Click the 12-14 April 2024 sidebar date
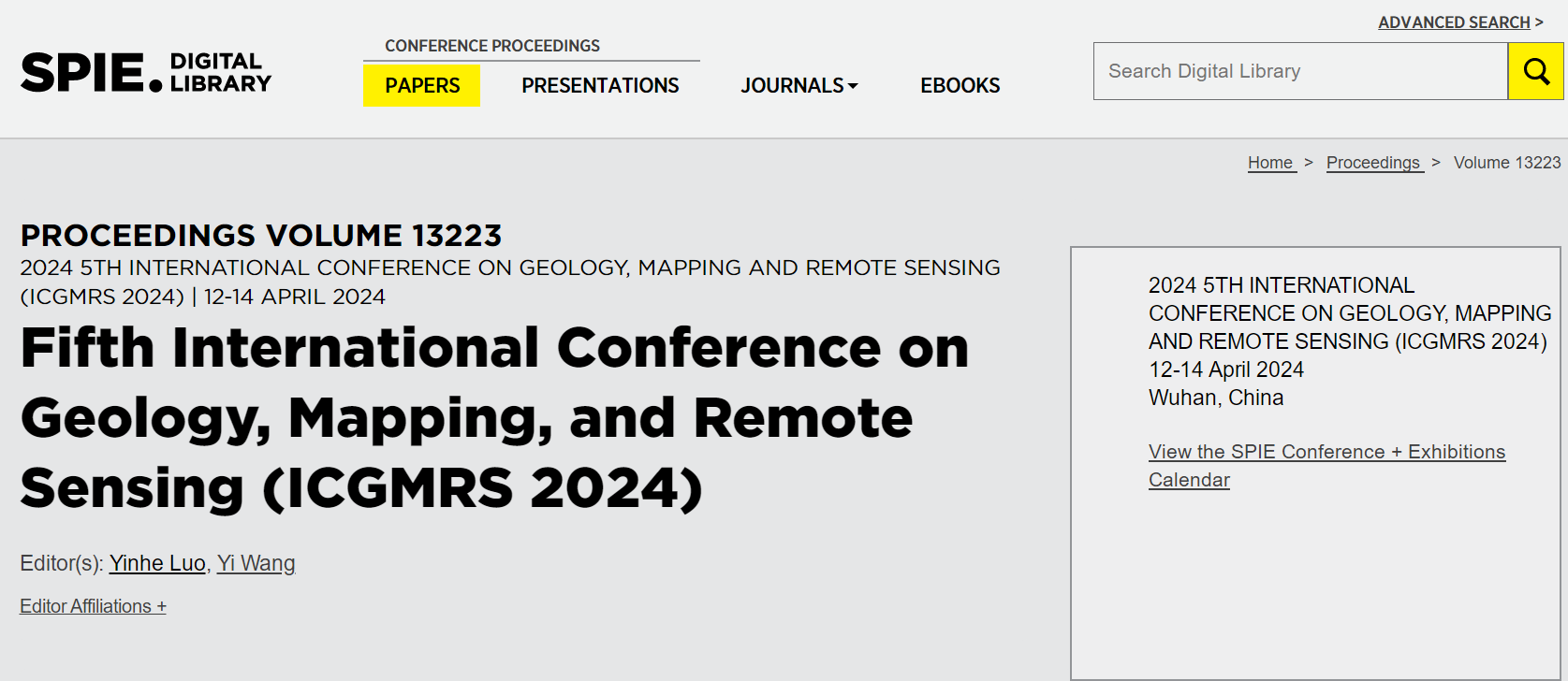 point(1226,369)
